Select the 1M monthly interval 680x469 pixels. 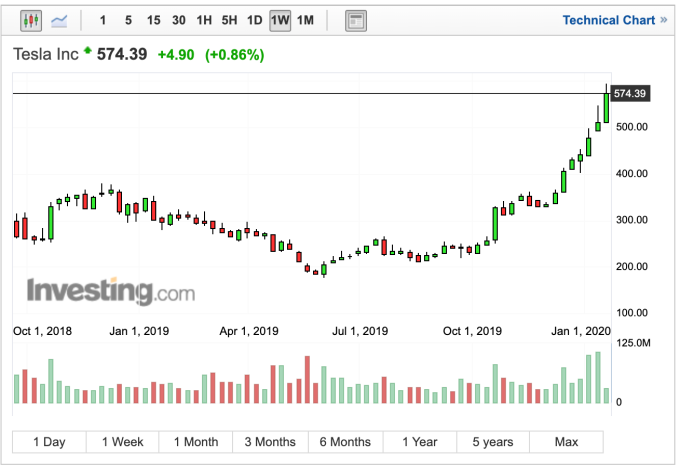pyautogui.click(x=305, y=20)
